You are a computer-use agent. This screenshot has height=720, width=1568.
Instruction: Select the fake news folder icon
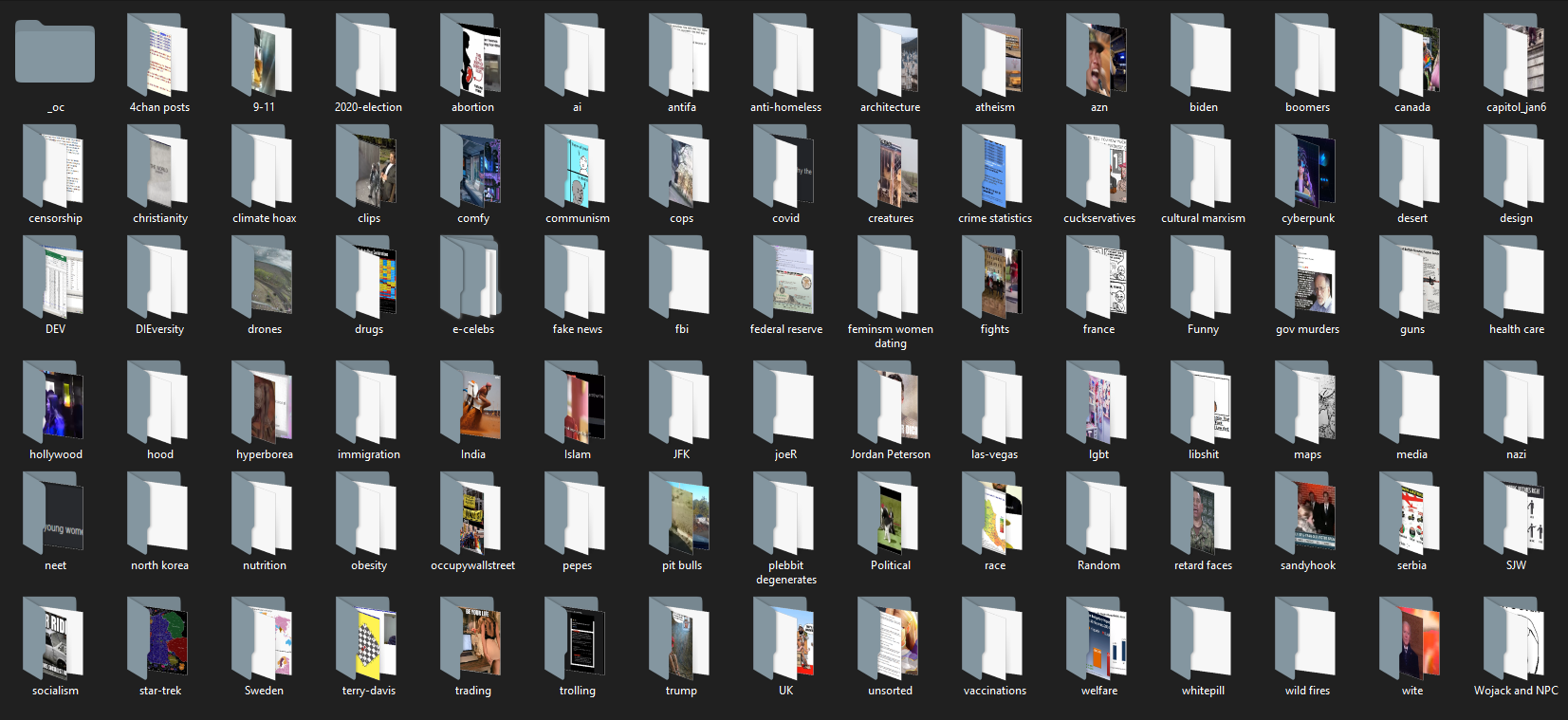[x=576, y=277]
